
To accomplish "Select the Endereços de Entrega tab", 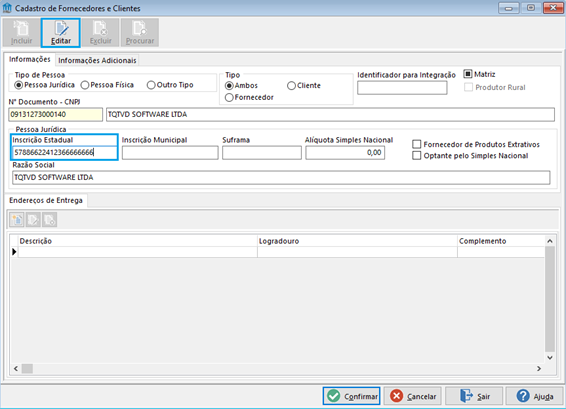I will click(x=46, y=200).
